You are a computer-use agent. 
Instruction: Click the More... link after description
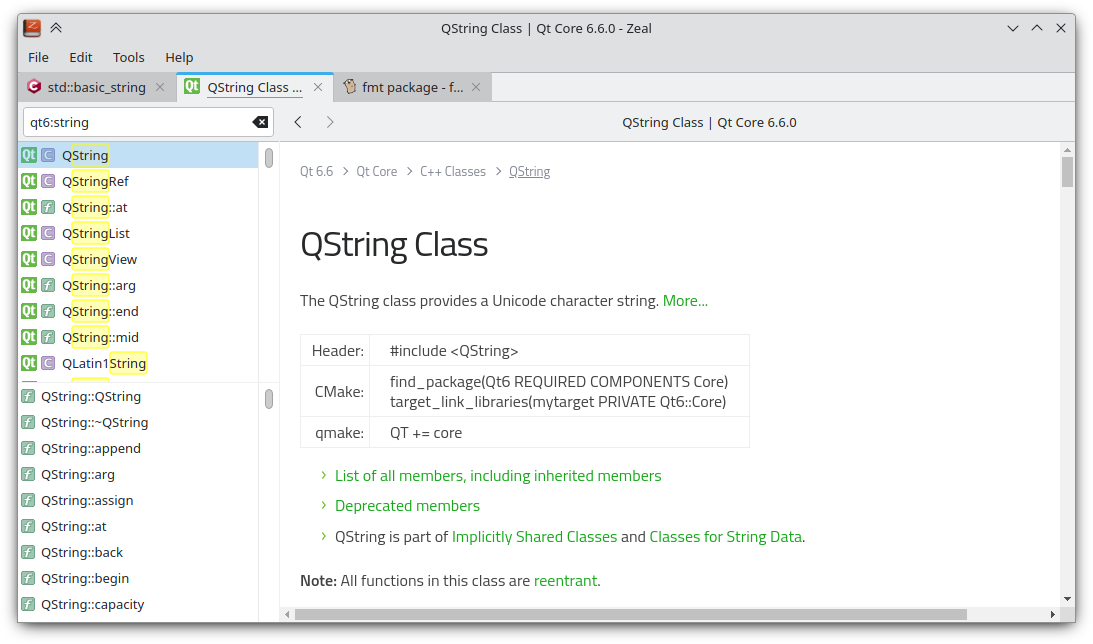pyautogui.click(x=685, y=300)
